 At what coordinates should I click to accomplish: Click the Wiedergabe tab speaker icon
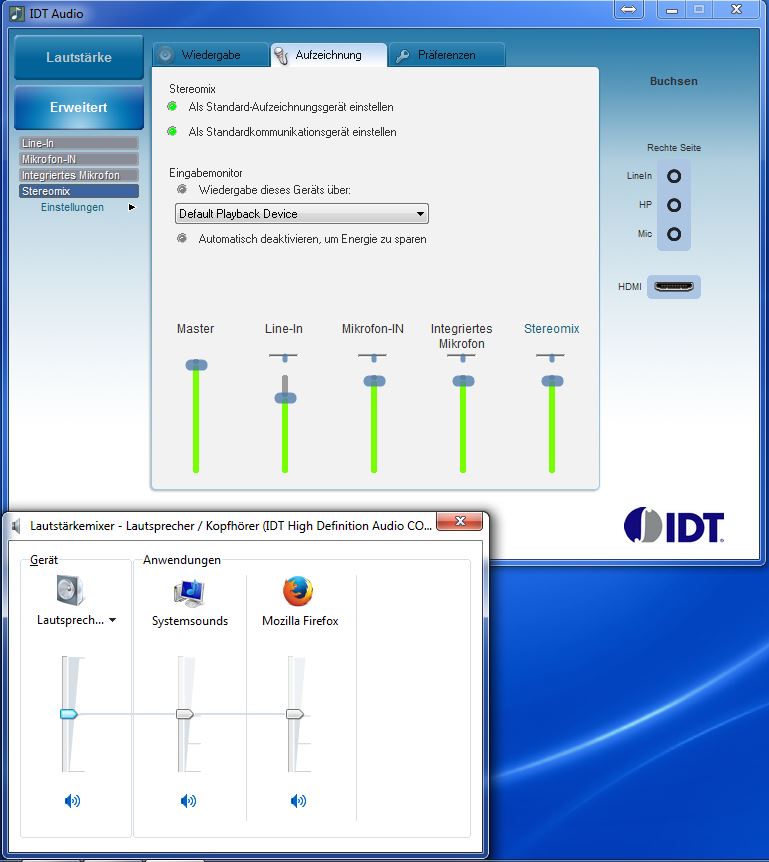pos(165,55)
